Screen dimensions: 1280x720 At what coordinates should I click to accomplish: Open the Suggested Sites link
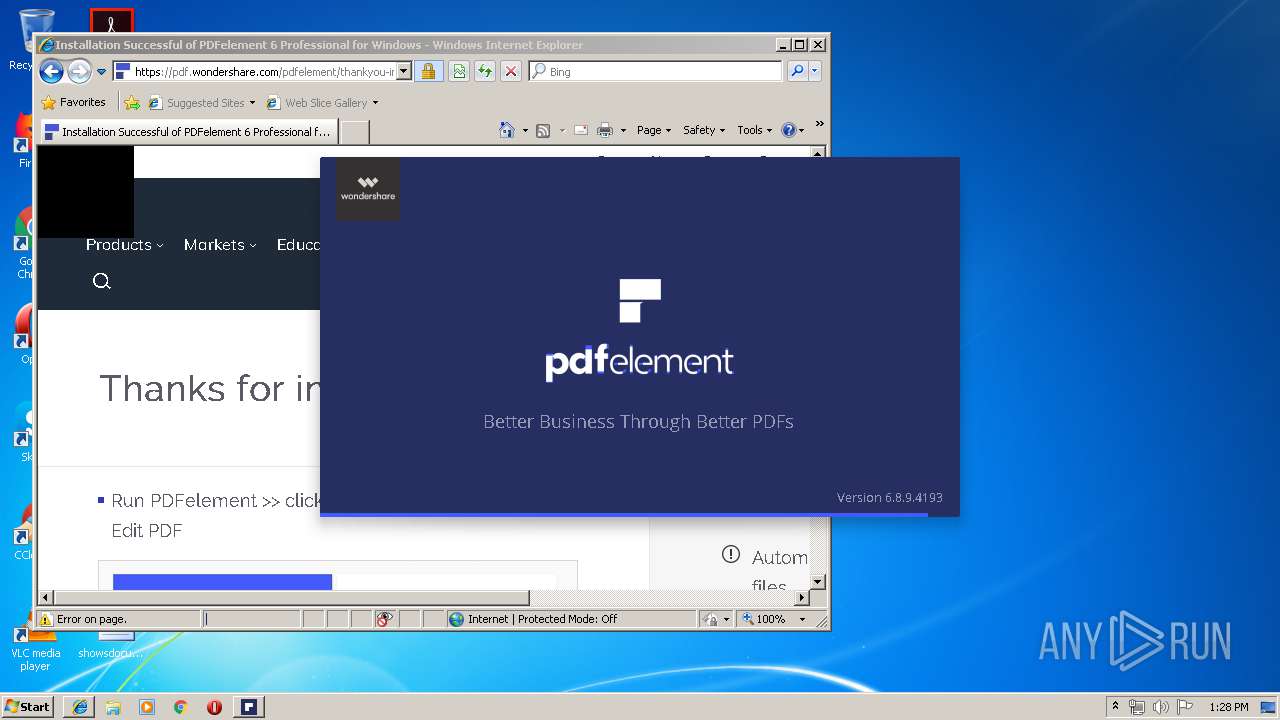(x=201, y=102)
